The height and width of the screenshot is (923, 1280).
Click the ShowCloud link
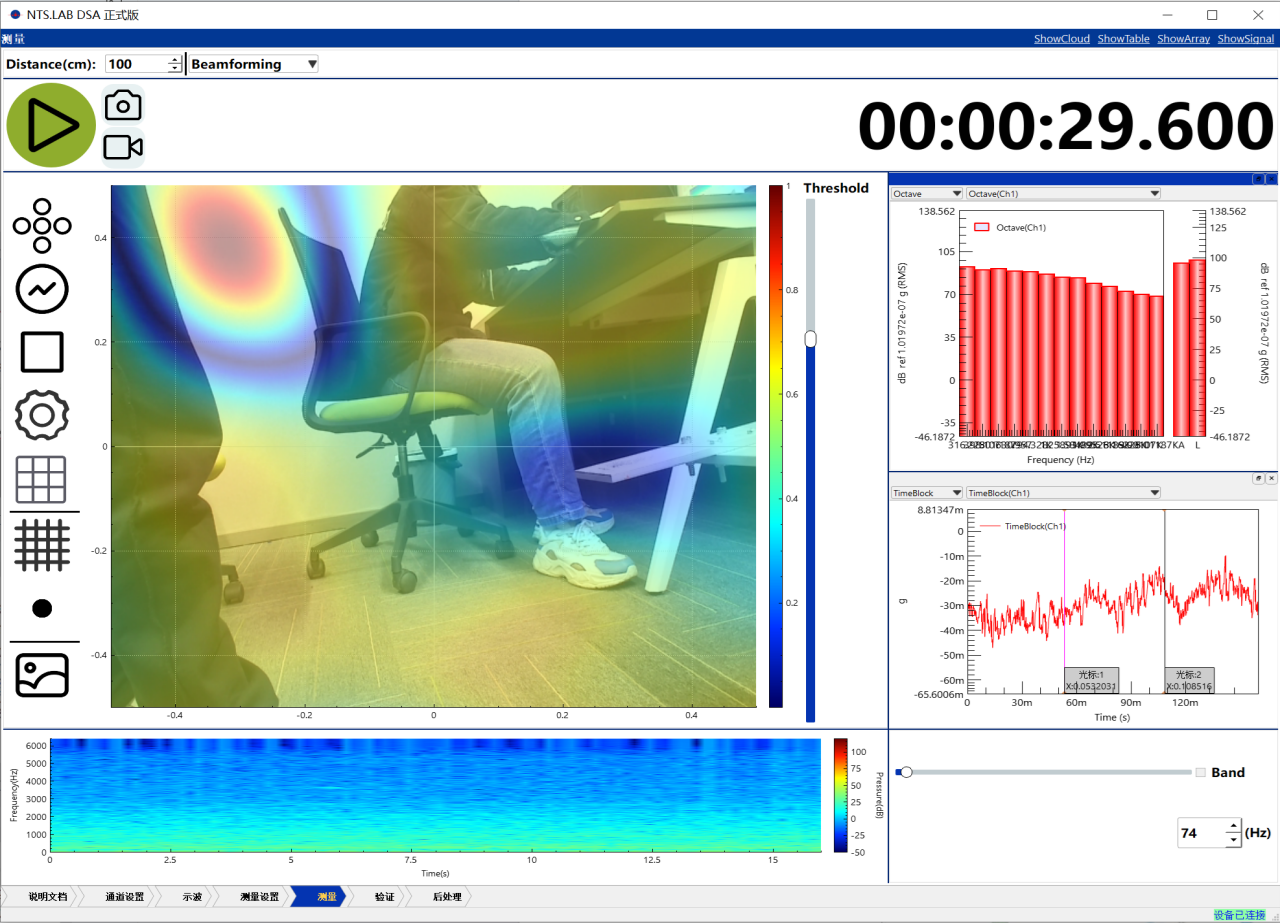pyautogui.click(x=1062, y=39)
